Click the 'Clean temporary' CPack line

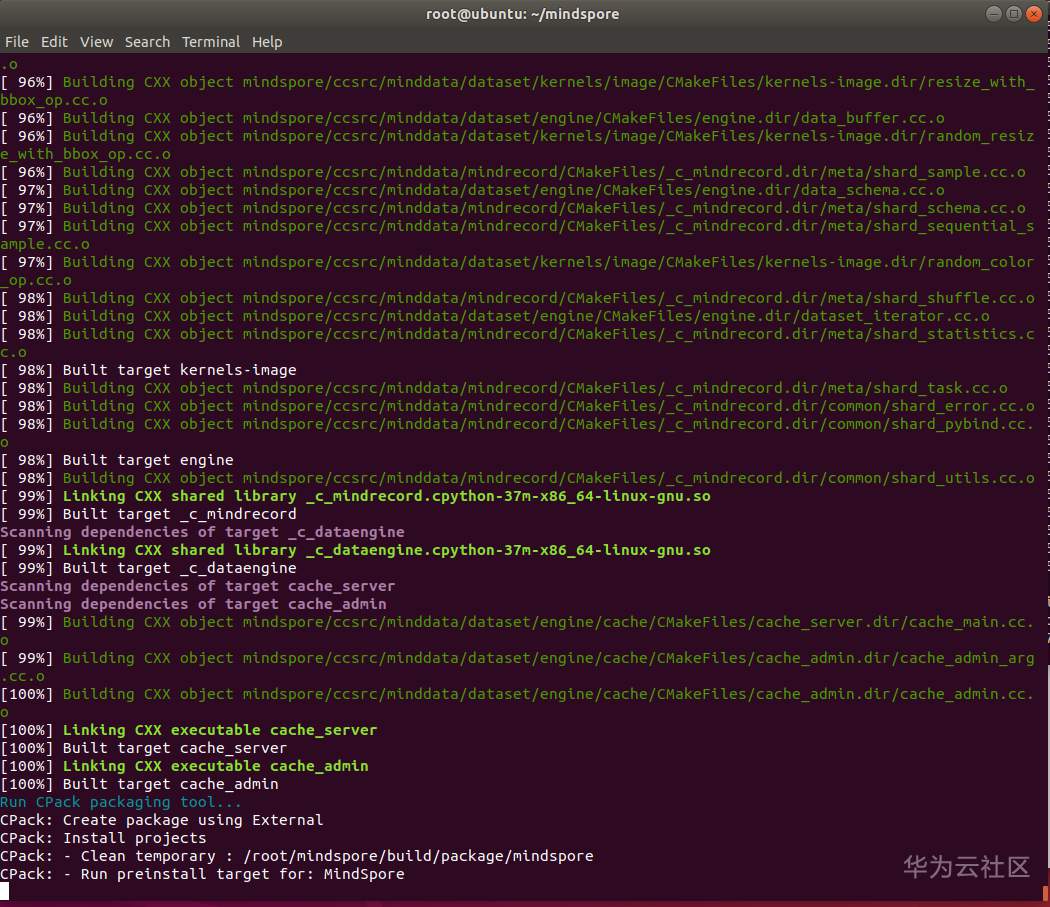(x=297, y=856)
